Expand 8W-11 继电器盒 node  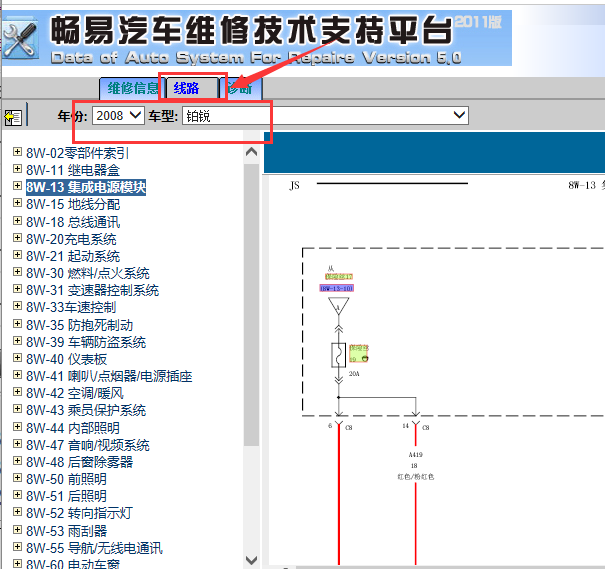coord(17,169)
